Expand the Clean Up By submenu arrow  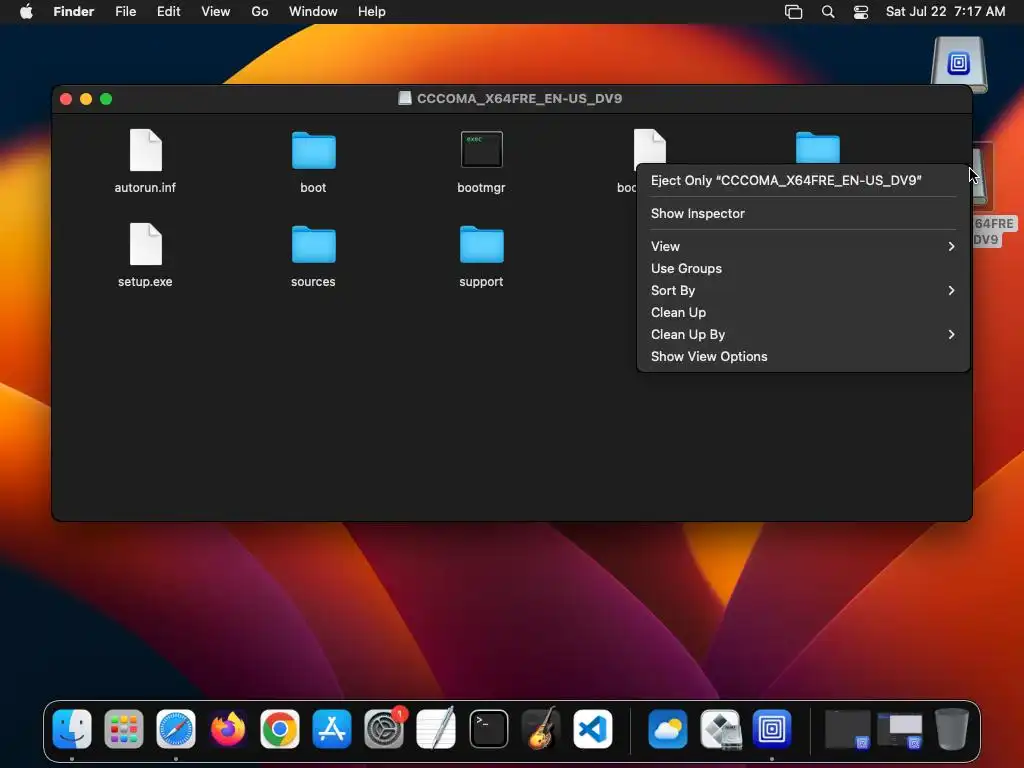tap(952, 334)
